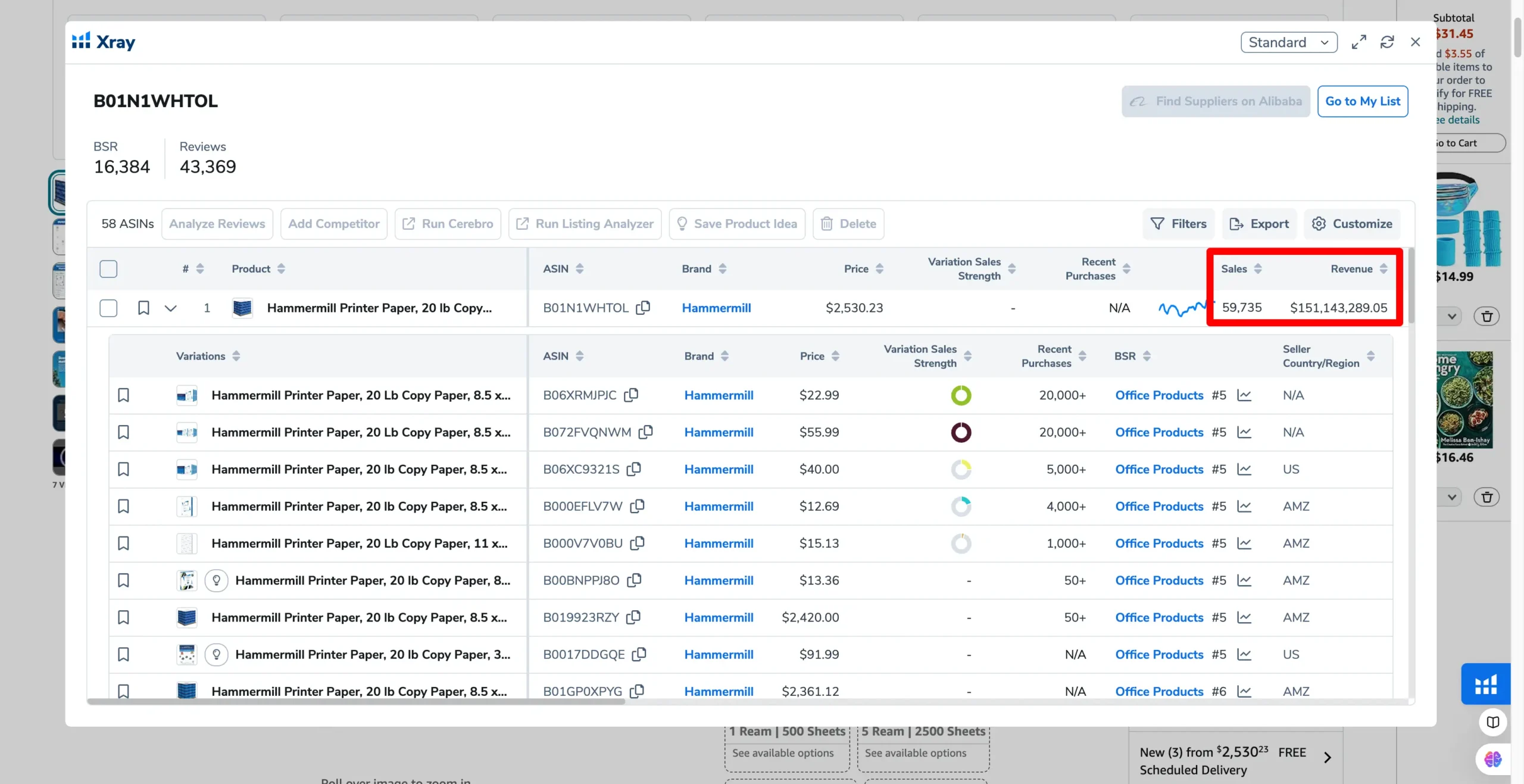Screen dimensions: 1524x784
Task: Click the Hammermill brand link in variations
Action: (x=718, y=395)
